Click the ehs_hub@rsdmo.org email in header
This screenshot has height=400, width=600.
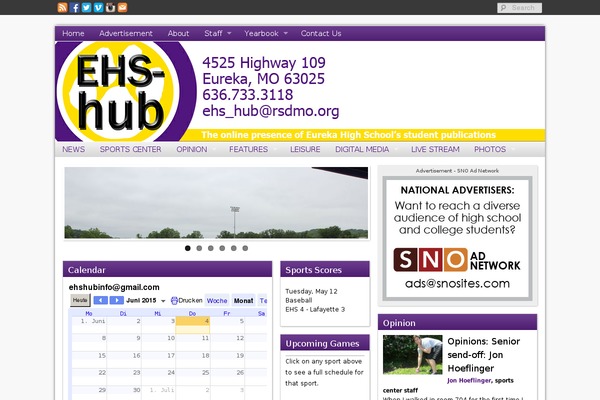[271, 111]
